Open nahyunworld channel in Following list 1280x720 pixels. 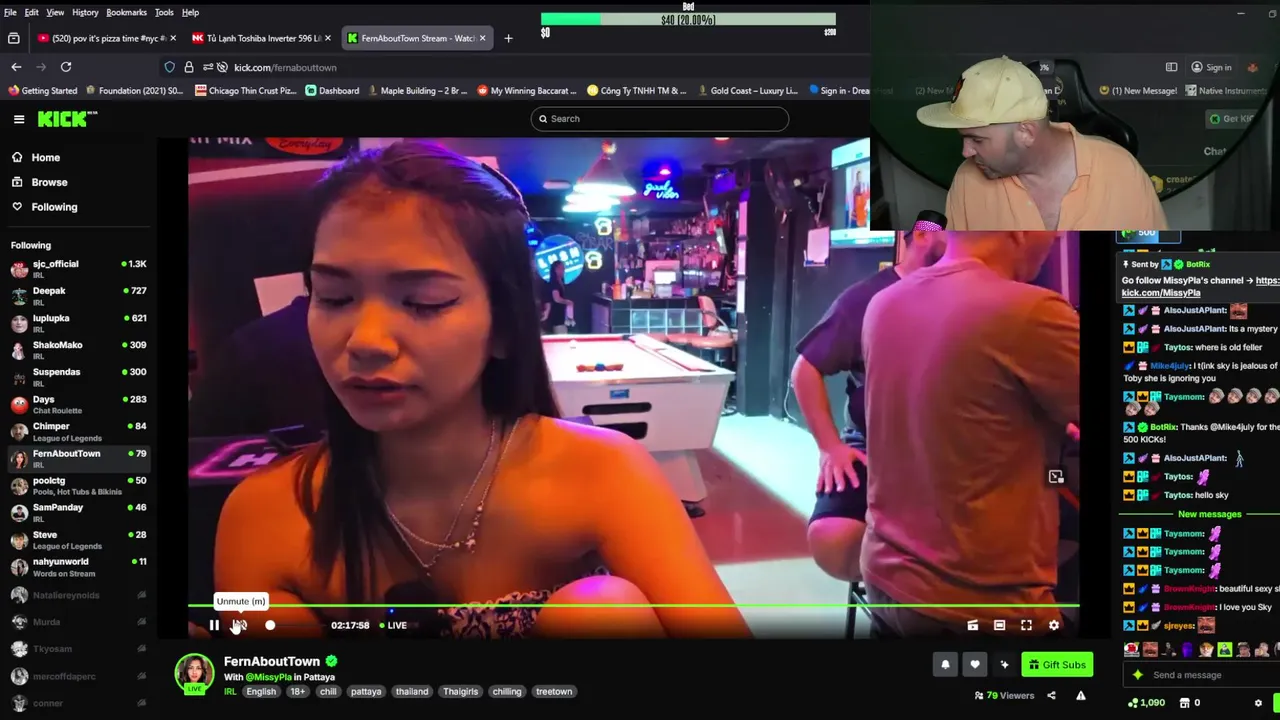pyautogui.click(x=78, y=565)
